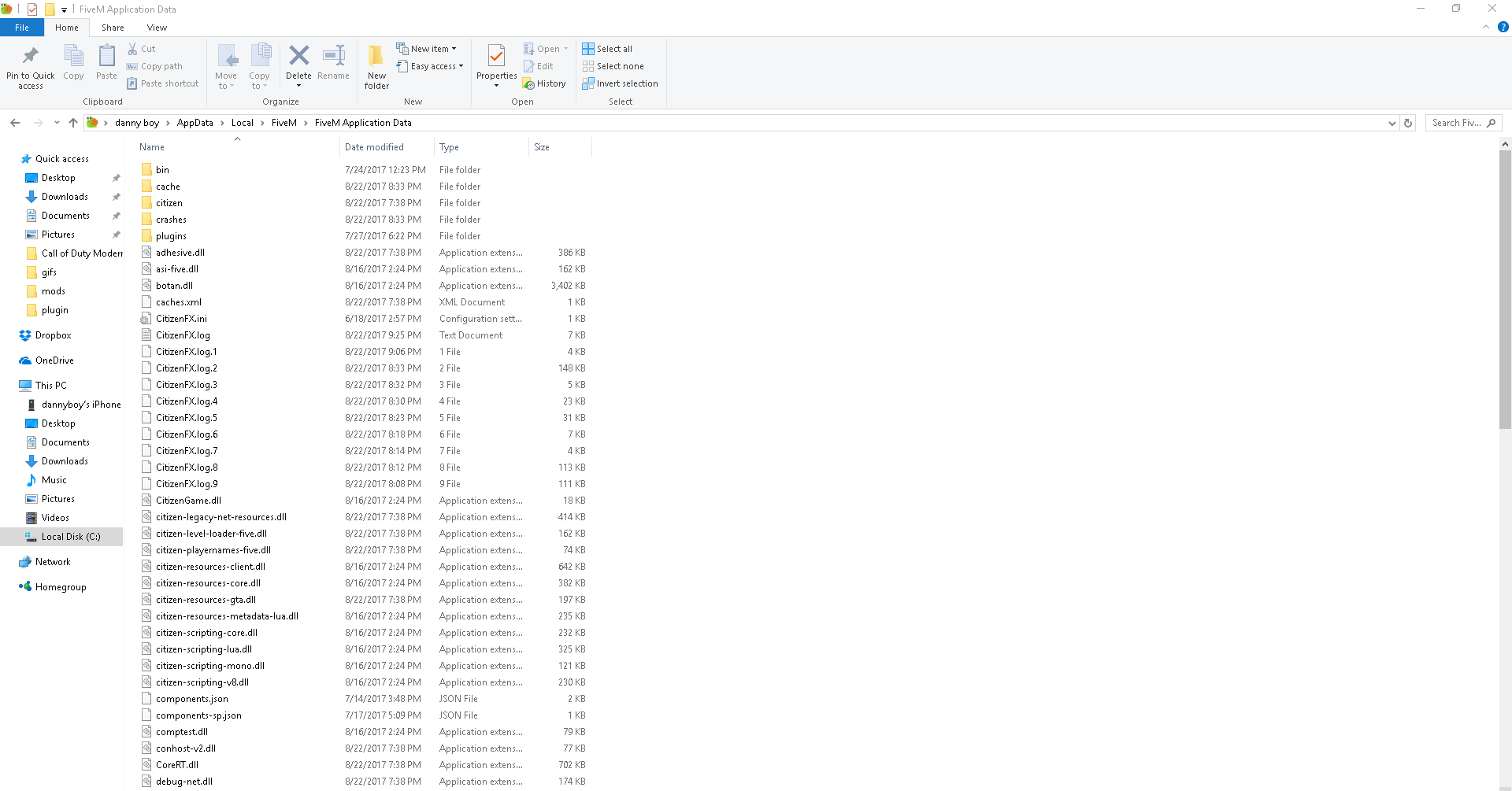Sort files by Type column

481,147
